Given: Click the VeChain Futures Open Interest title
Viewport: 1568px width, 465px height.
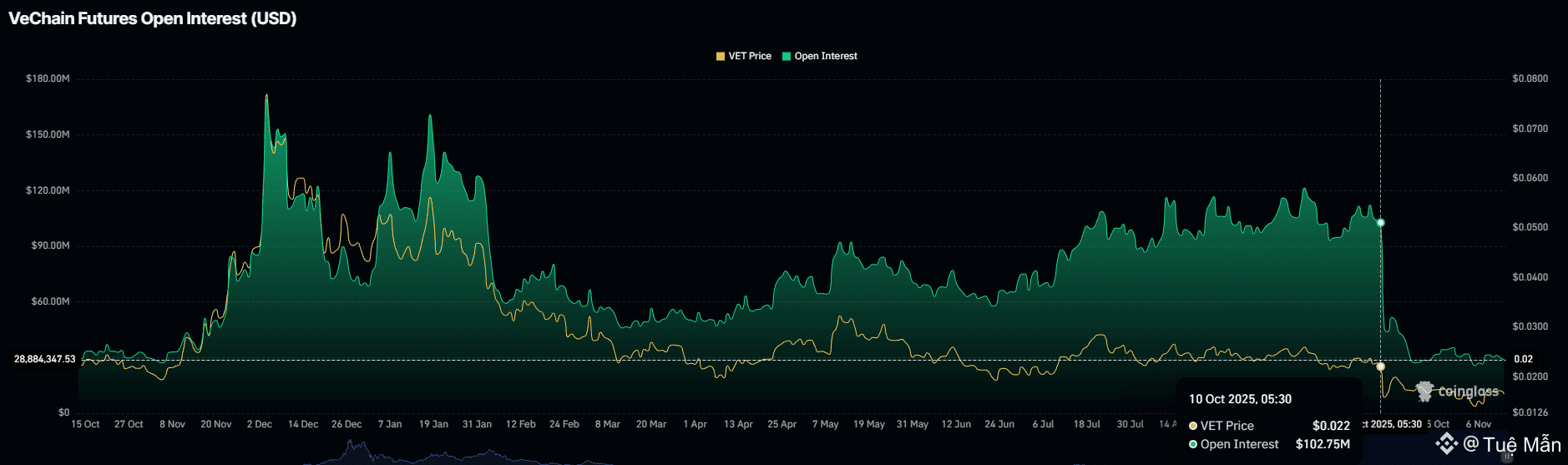Looking at the screenshot, I should tap(153, 18).
